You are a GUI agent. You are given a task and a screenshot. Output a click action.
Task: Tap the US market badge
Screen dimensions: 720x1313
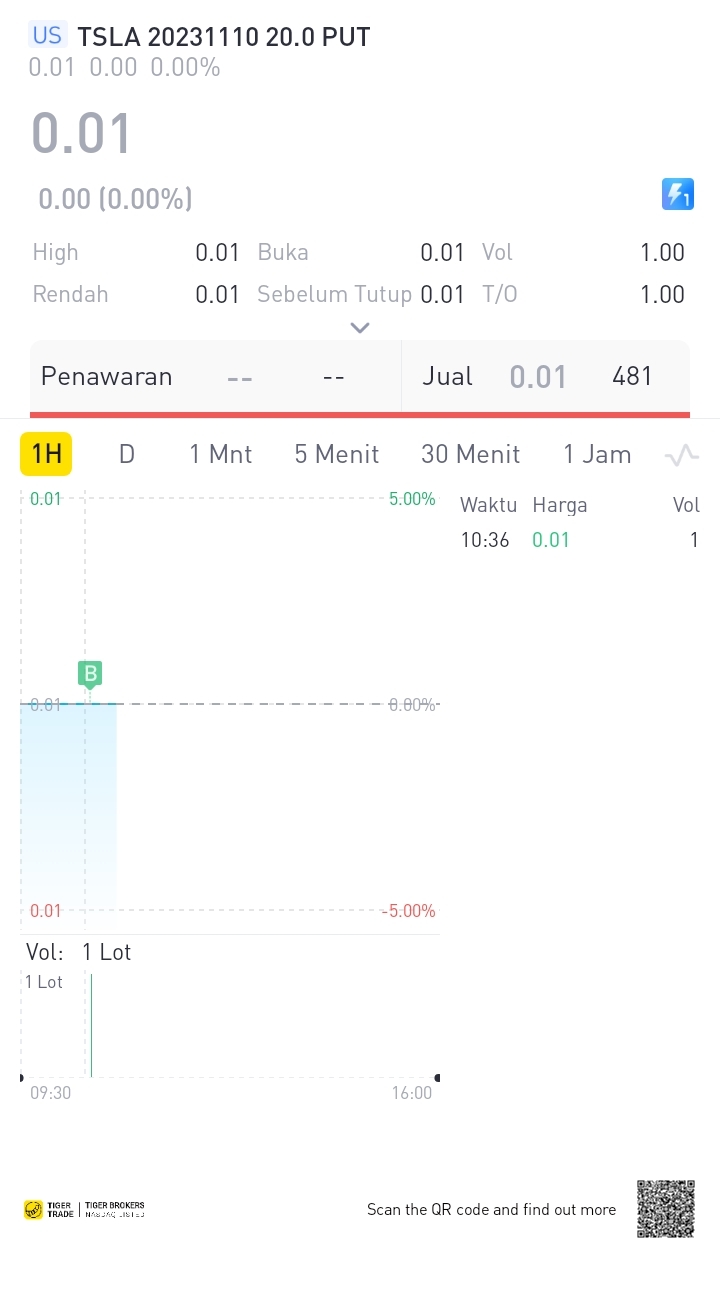[47, 36]
